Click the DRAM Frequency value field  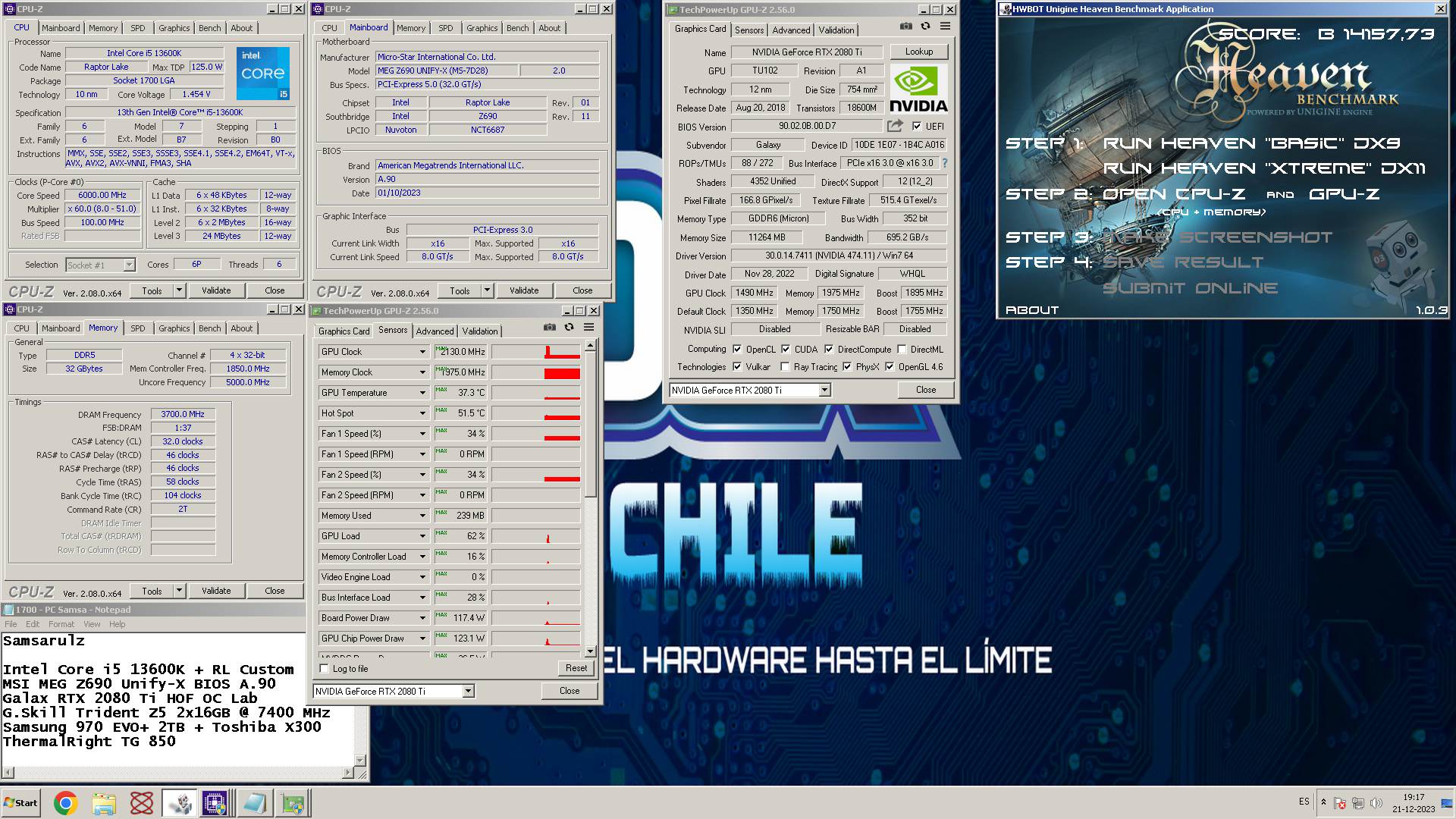pyautogui.click(x=183, y=414)
